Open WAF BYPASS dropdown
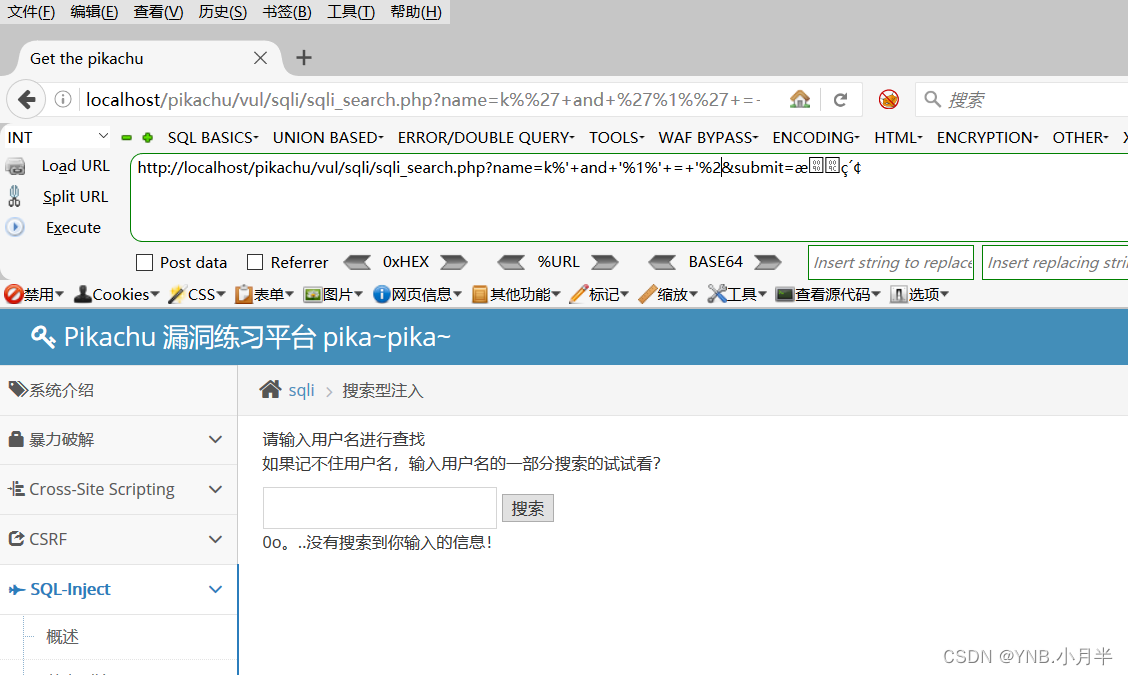The height and width of the screenshot is (675, 1128). (x=709, y=137)
